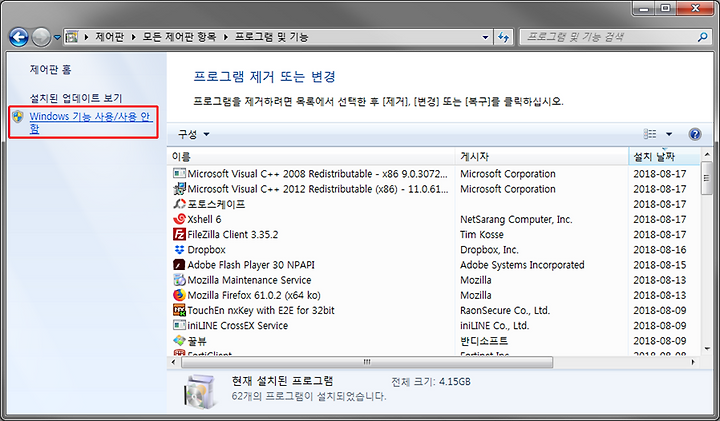Select FileZilla Client 3.35.2 name text
720x421 pixels.
tap(233, 234)
